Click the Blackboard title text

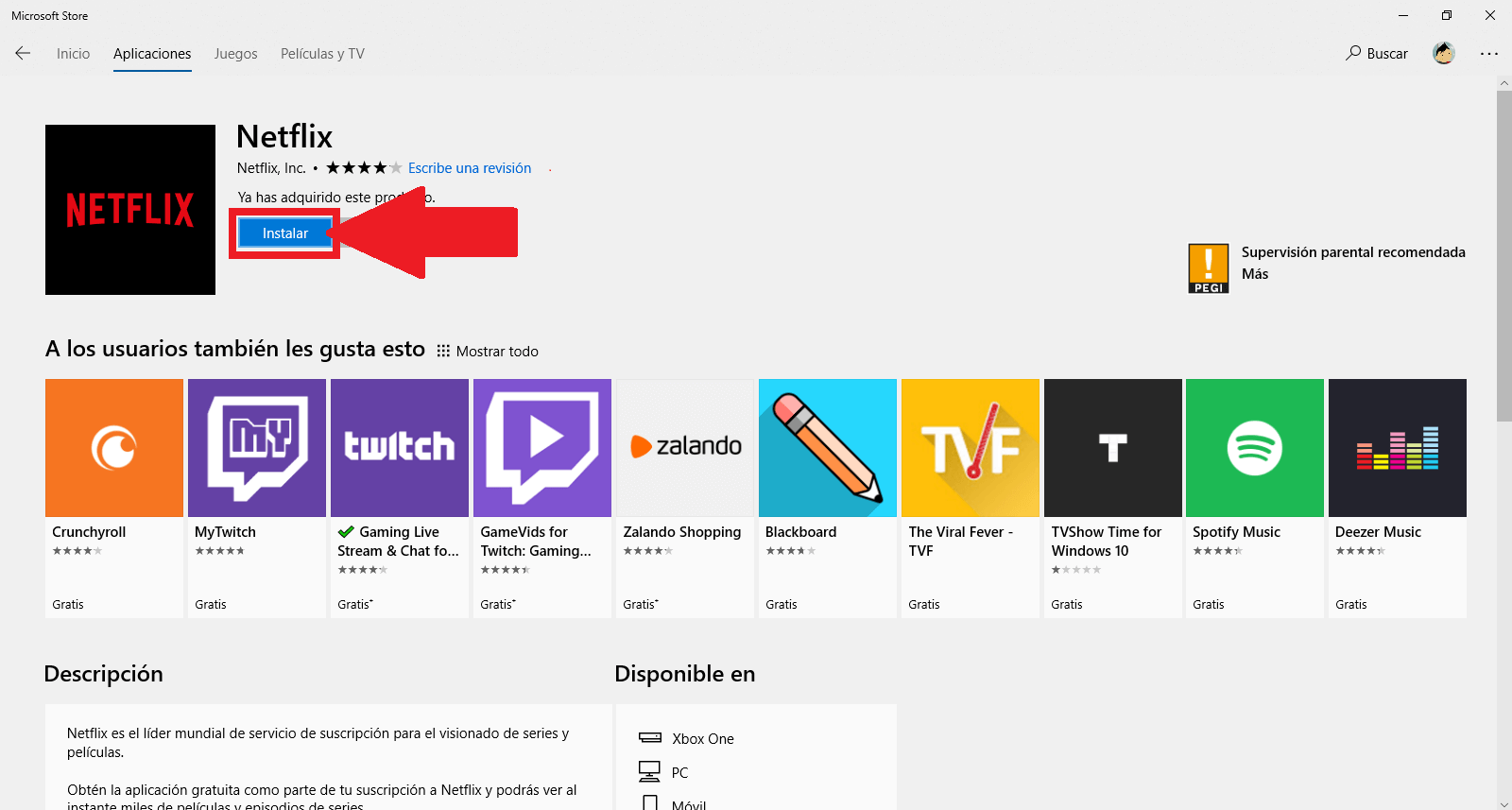(800, 532)
